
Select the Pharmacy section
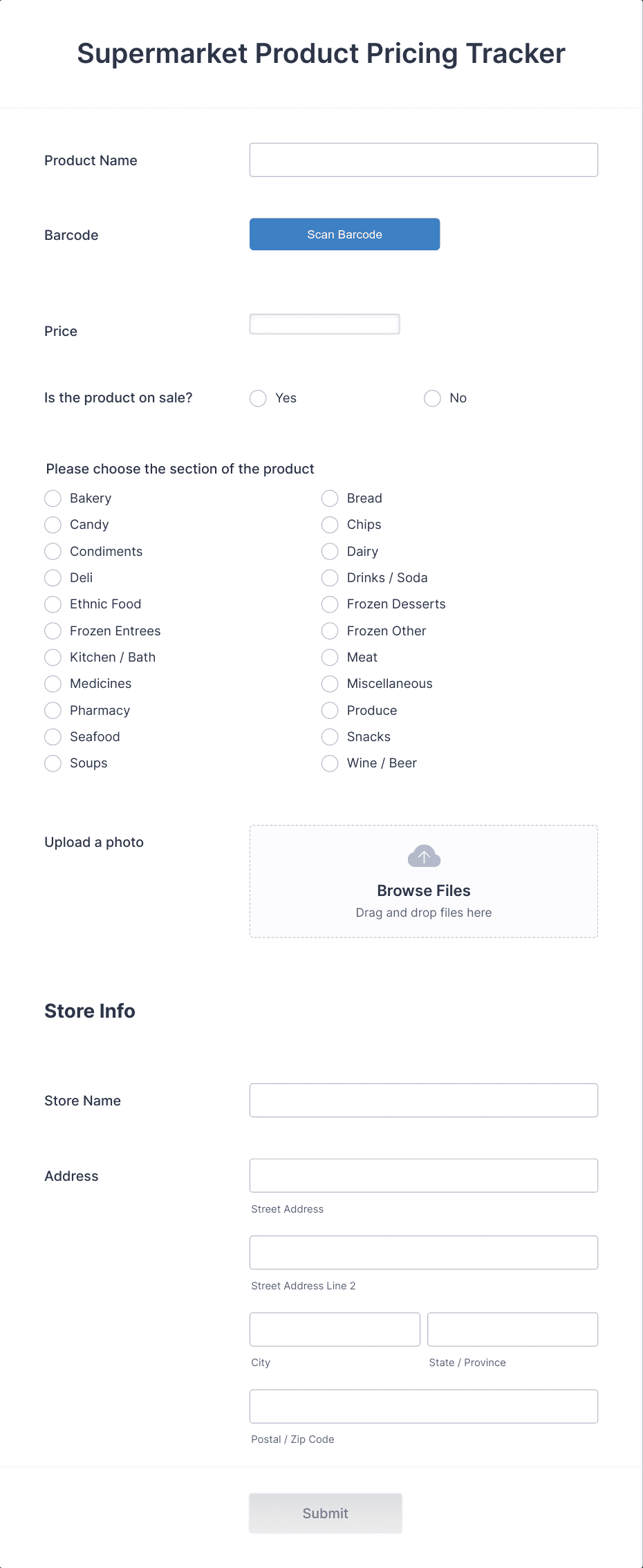53,710
